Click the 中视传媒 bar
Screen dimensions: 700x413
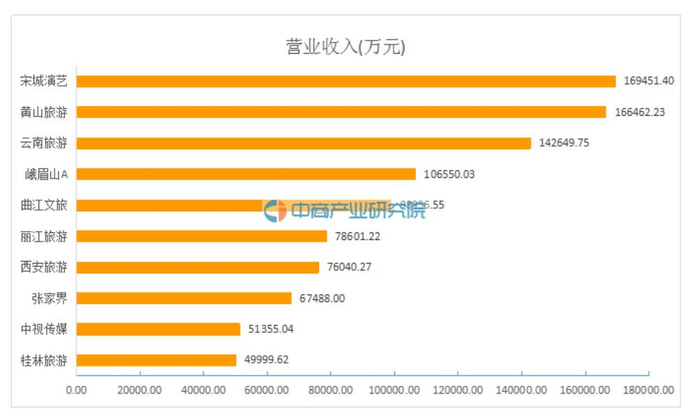coord(158,329)
